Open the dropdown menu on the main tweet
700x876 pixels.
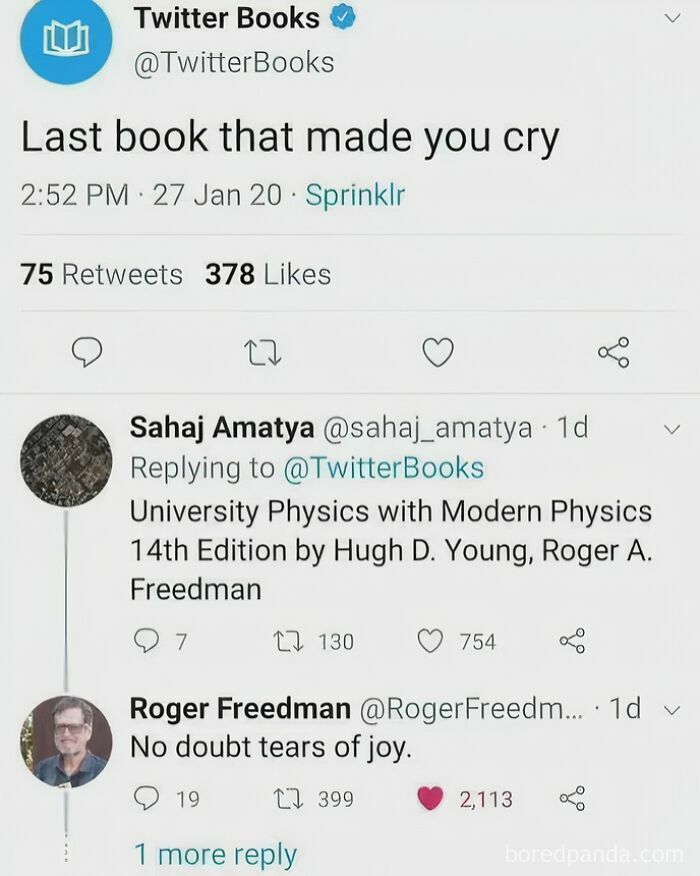click(670, 18)
